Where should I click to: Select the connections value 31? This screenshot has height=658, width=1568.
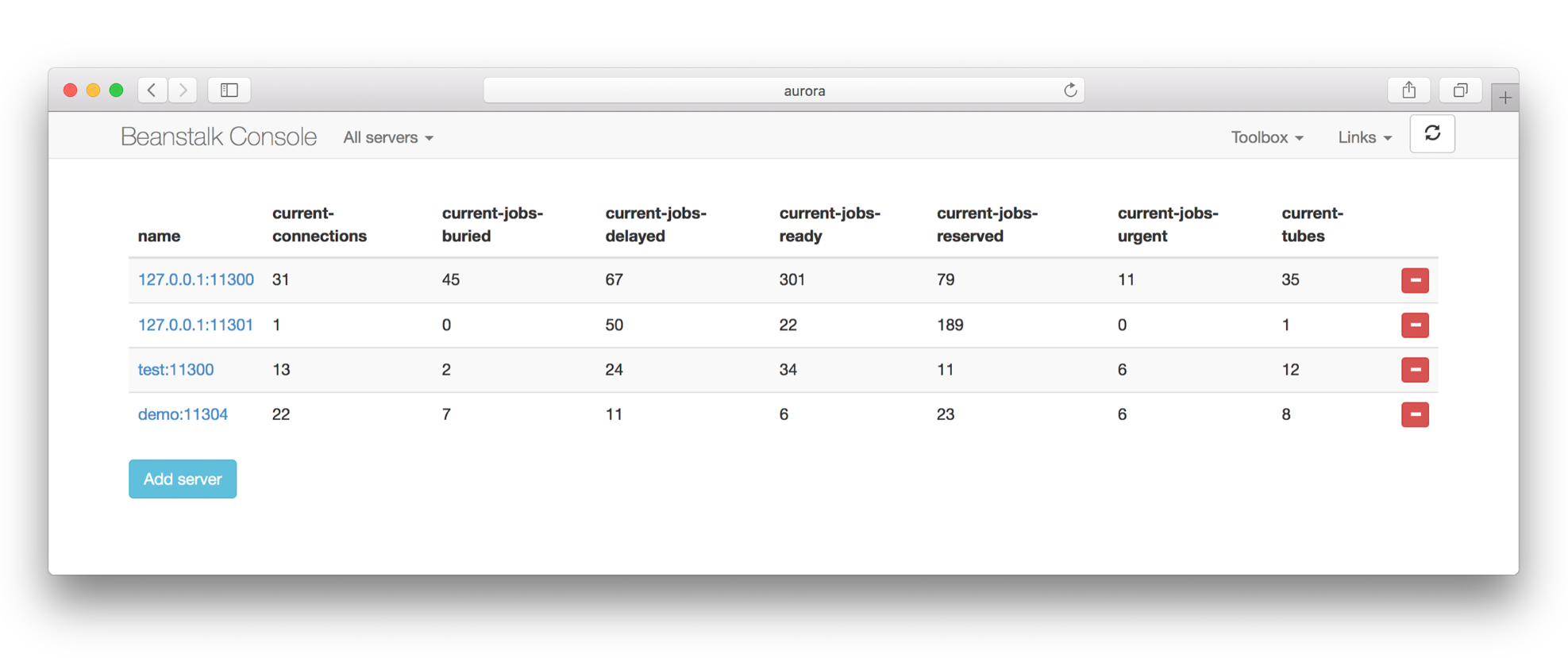click(281, 279)
